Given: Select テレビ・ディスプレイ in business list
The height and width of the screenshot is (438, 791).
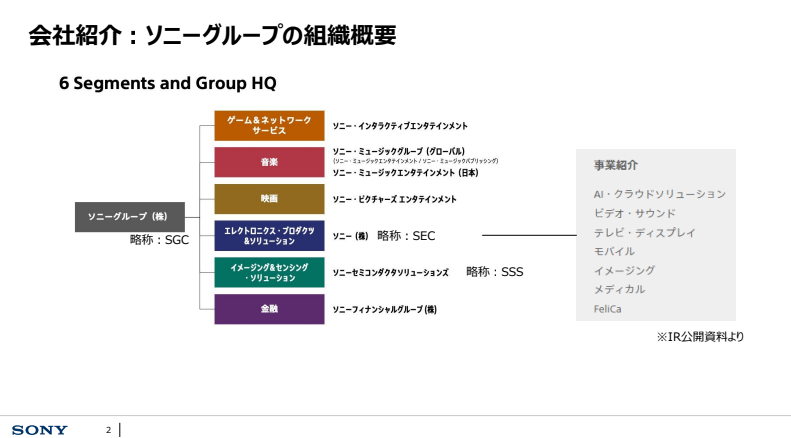Looking at the screenshot, I should click(x=644, y=233).
